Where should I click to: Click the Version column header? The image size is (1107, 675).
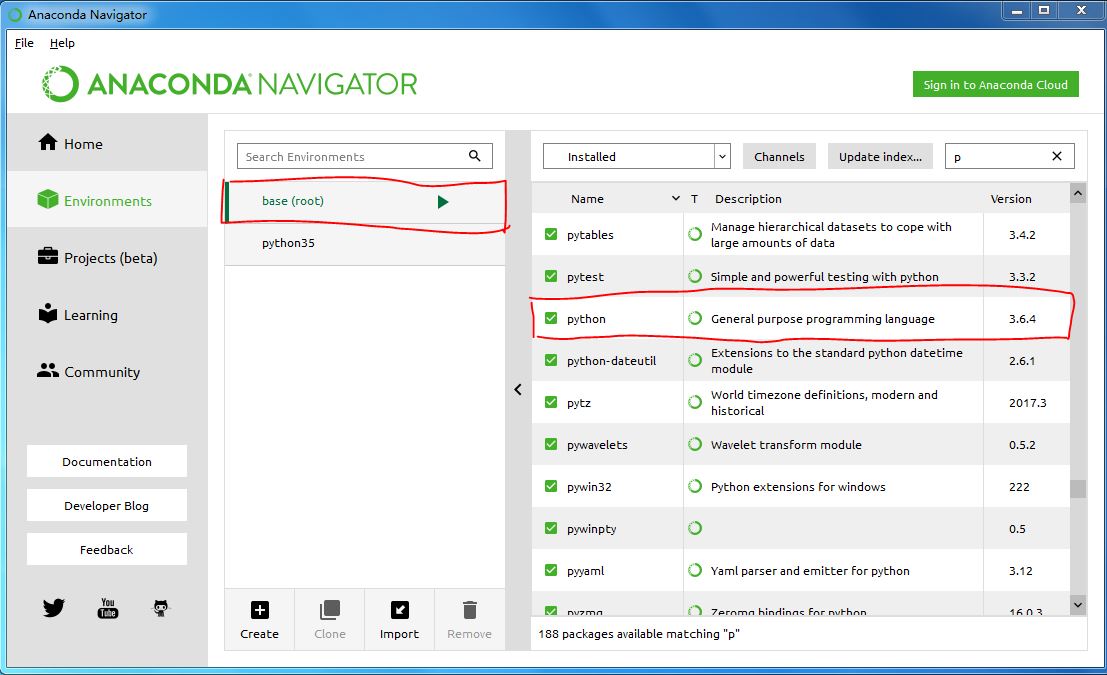pyautogui.click(x=1010, y=199)
